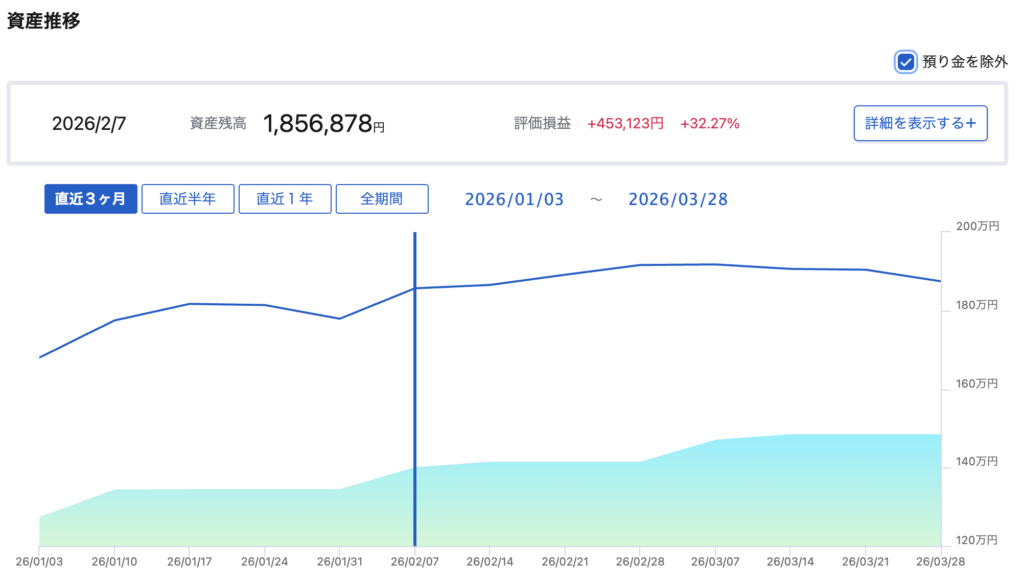The width and height of the screenshot is (1024, 587).
Task: Click the cyan area chart above 26/03/14
Action: (791, 490)
